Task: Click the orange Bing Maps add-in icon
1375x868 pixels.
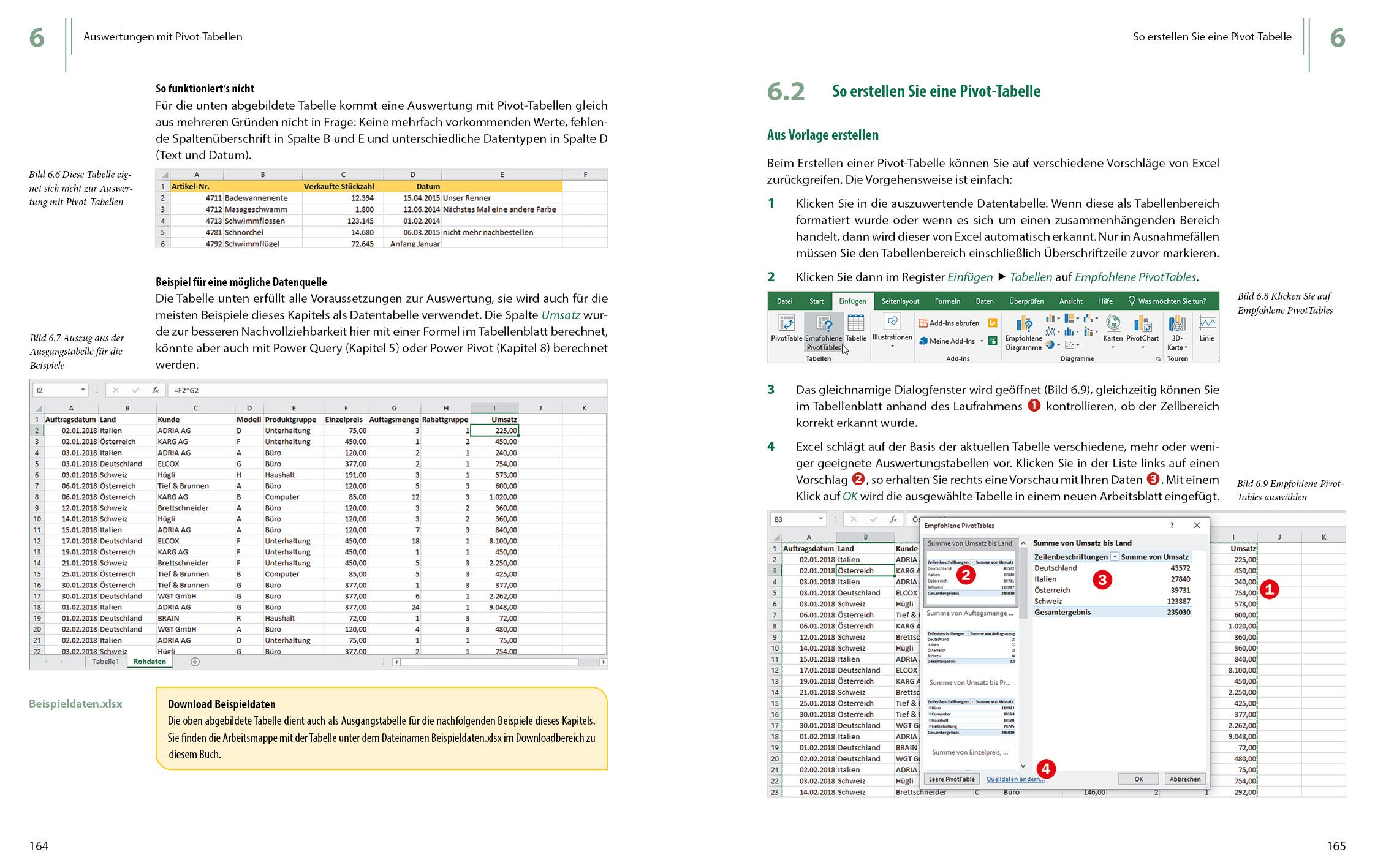Action: pos(993,323)
